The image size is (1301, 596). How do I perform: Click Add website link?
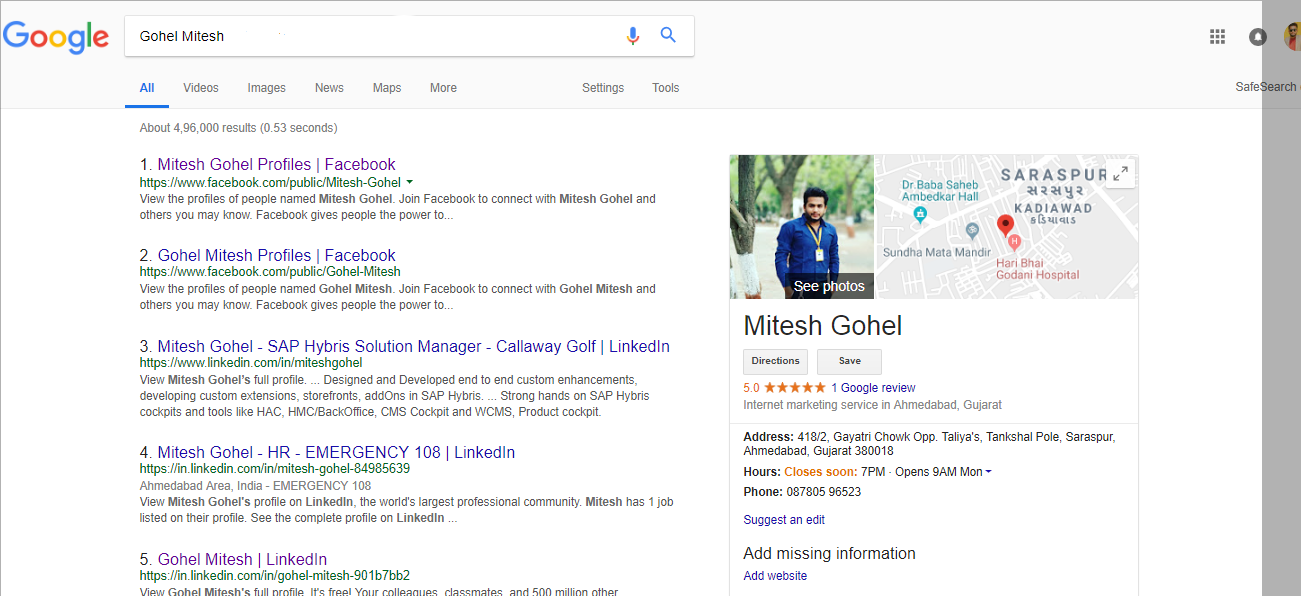775,576
